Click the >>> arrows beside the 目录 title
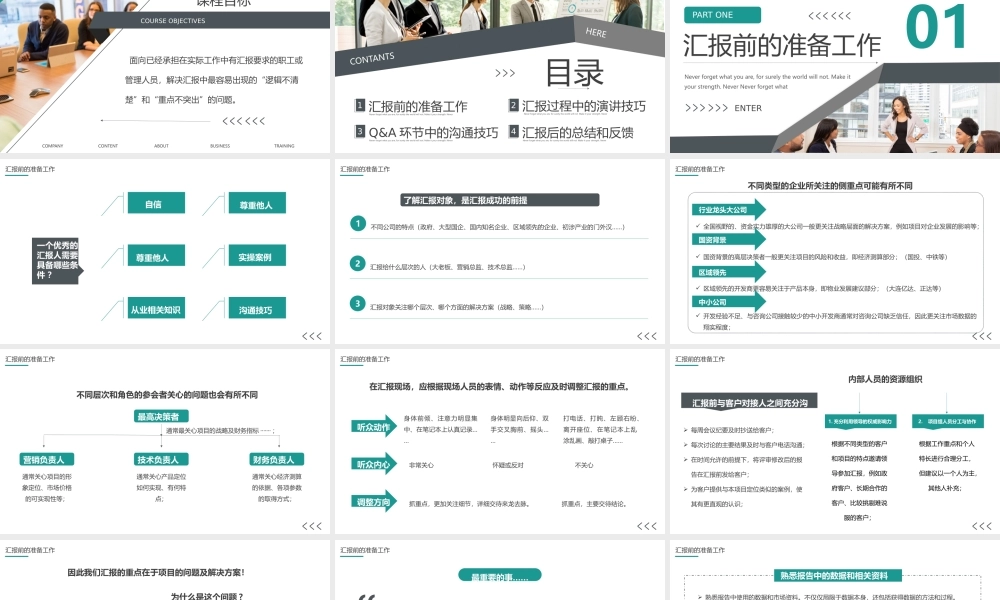Viewport: 1000px width, 600px height. click(x=505, y=73)
